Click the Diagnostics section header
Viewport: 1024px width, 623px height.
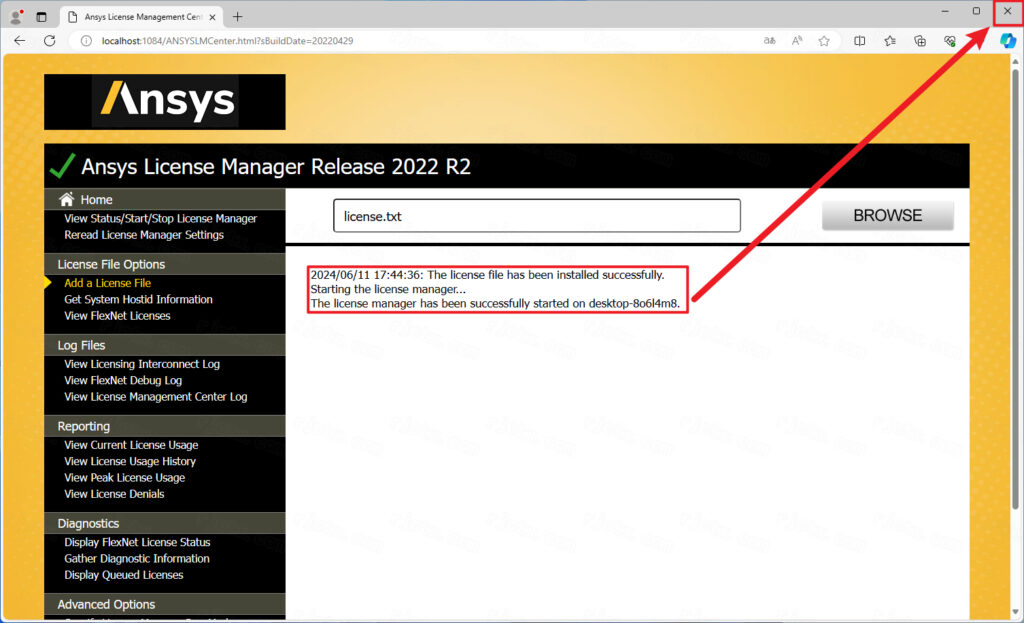(x=165, y=523)
